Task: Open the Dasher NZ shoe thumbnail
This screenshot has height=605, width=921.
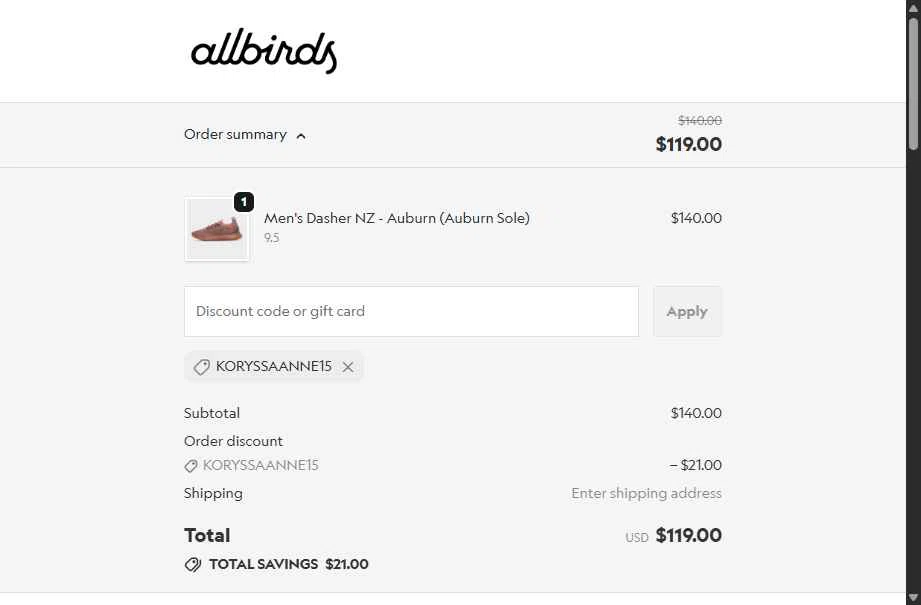Action: point(216,230)
